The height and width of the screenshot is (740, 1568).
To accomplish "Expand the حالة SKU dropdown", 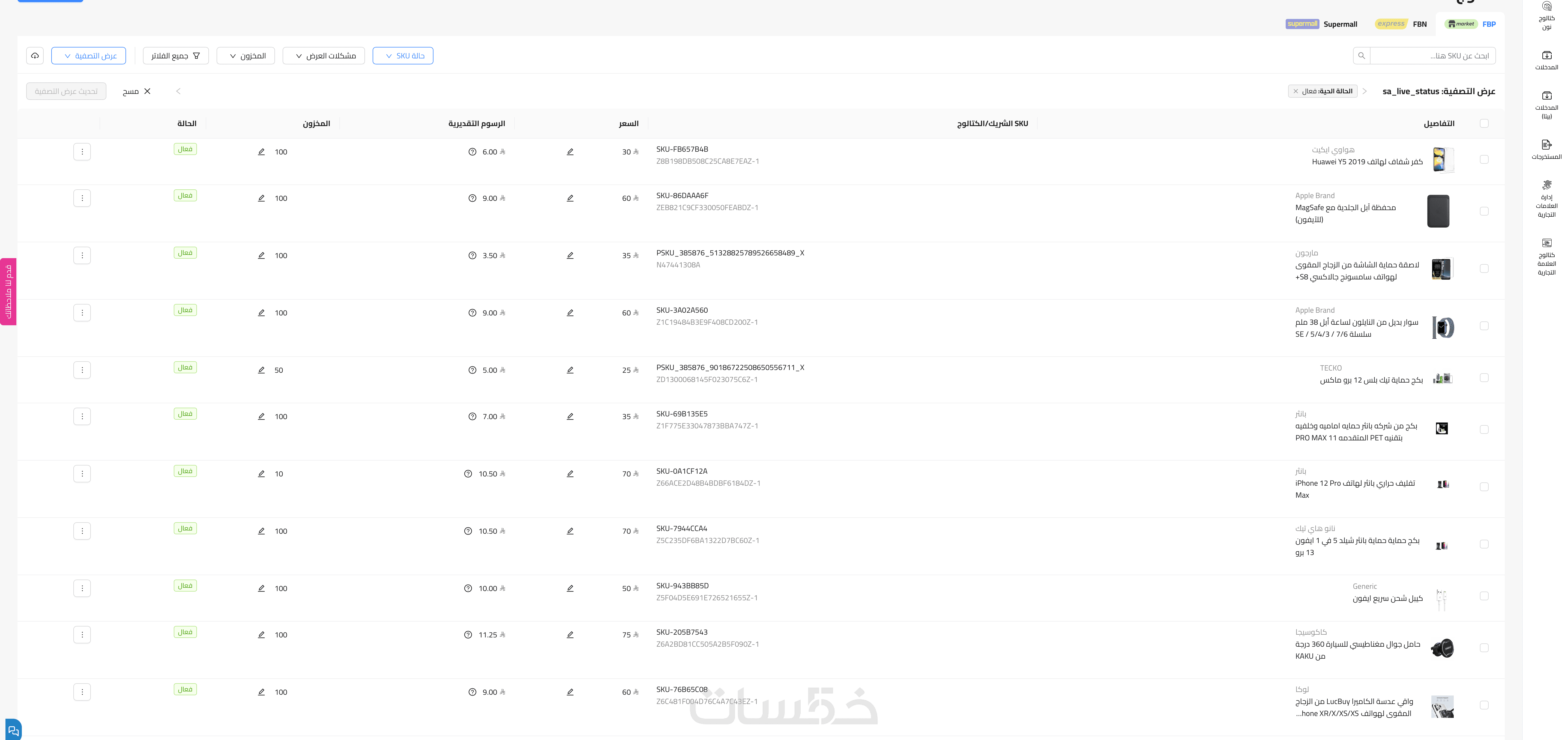I will [403, 55].
